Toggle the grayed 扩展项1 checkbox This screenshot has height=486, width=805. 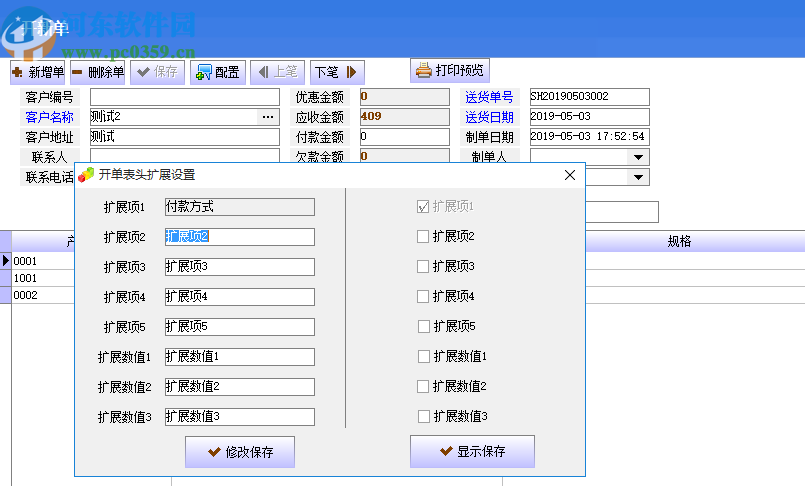[x=423, y=207]
